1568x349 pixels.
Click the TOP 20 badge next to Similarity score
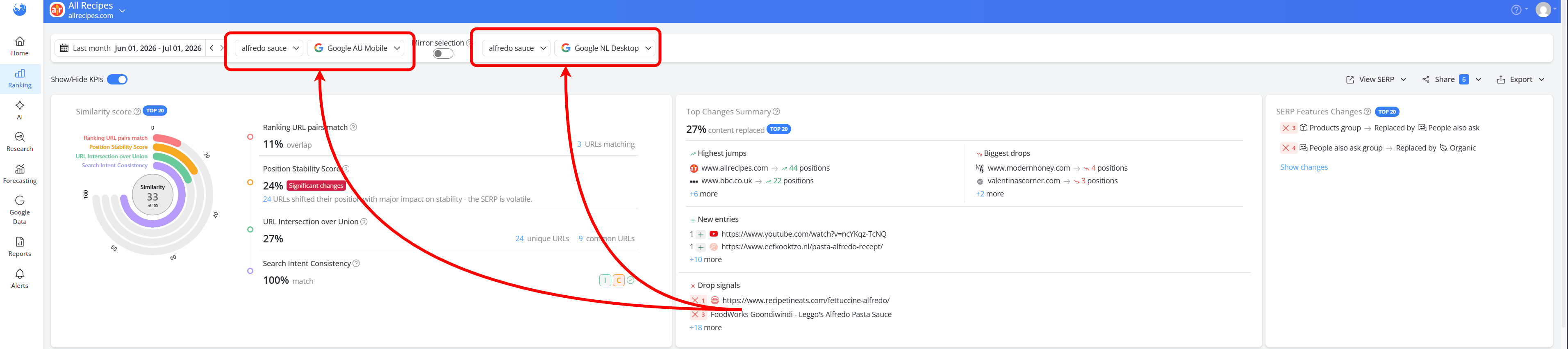[x=155, y=111]
